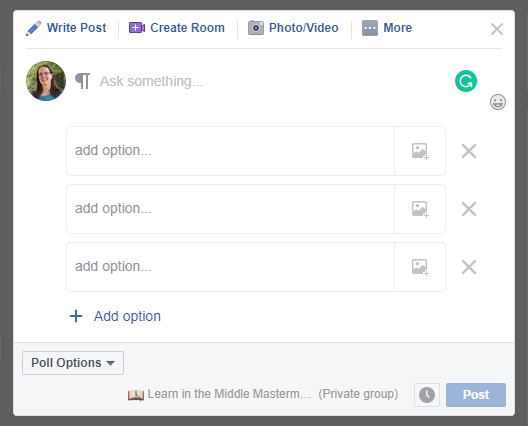Click the paragraph formatting icon

point(82,81)
